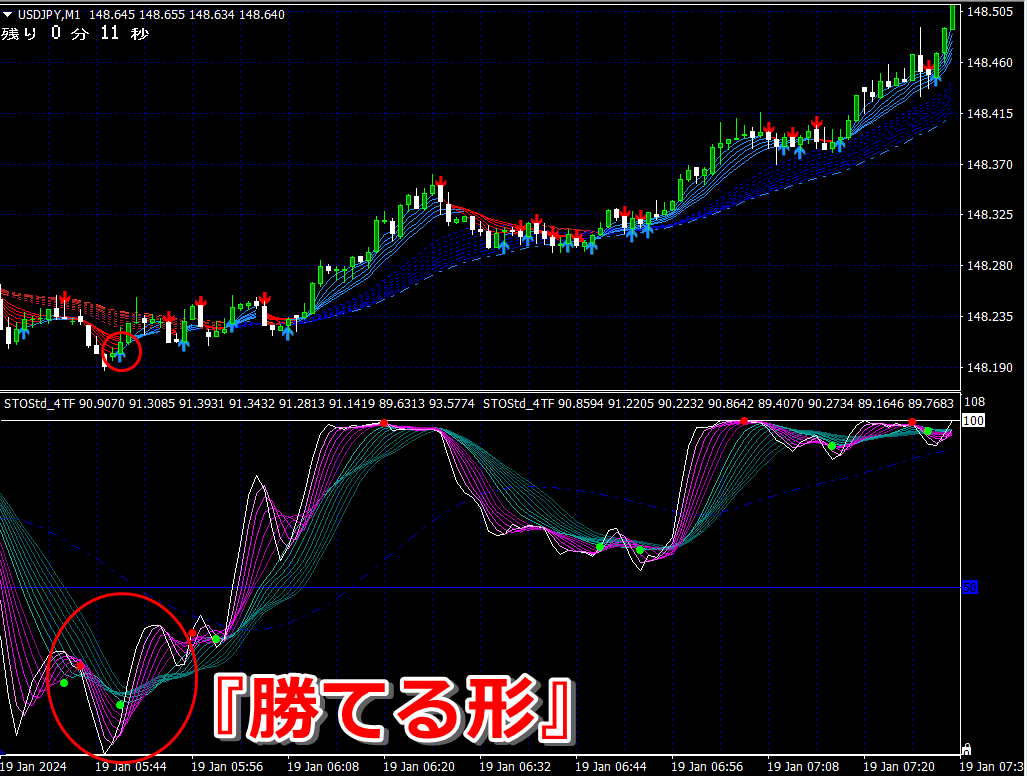
Task: Click the 19 Jan 2024 date label
Action: click(x=33, y=766)
